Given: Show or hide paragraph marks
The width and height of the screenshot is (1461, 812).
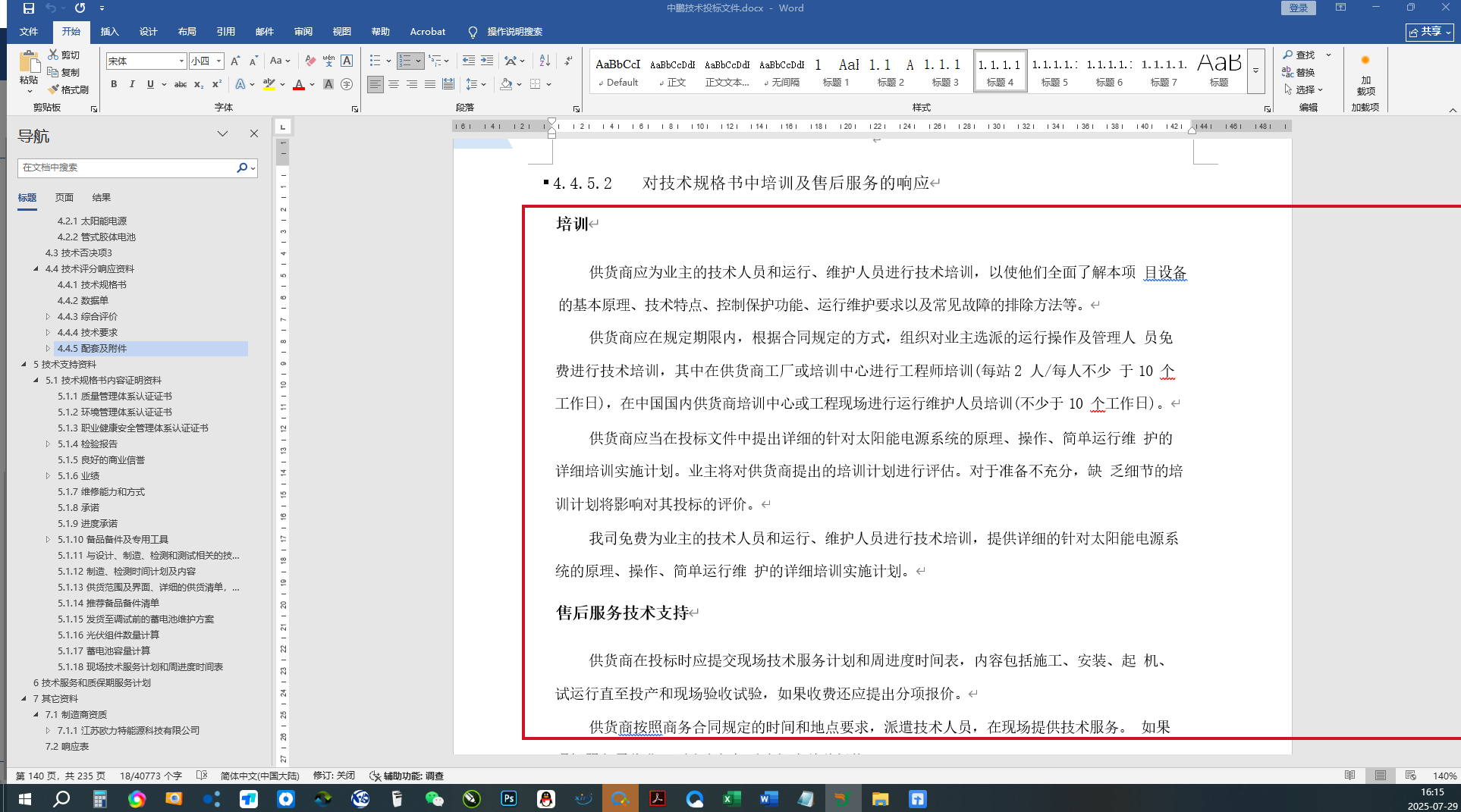Looking at the screenshot, I should click(x=569, y=61).
